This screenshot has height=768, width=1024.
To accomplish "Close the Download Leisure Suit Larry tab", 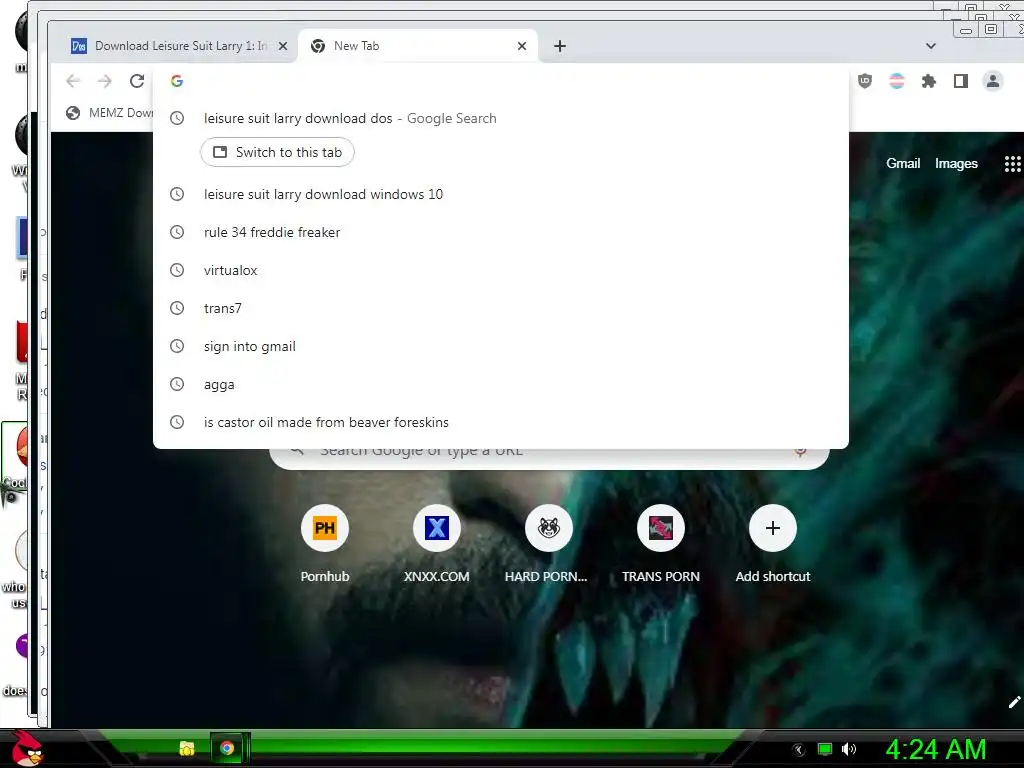I will coord(283,46).
